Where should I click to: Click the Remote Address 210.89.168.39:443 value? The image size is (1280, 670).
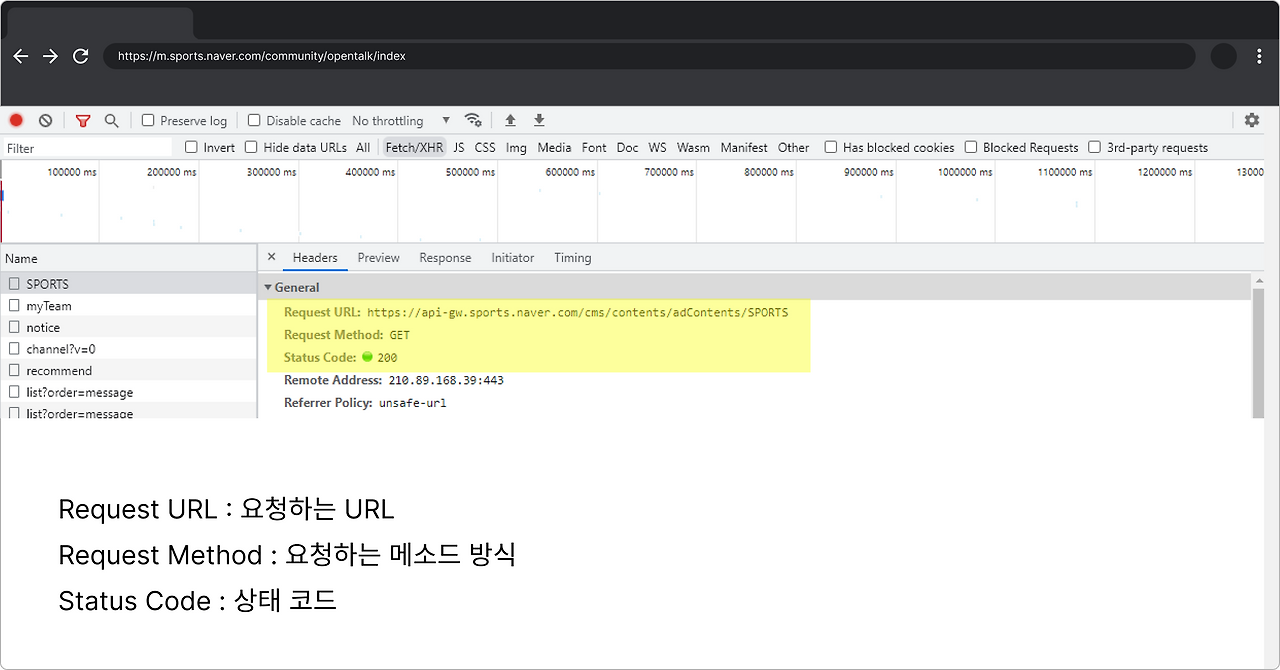[446, 380]
